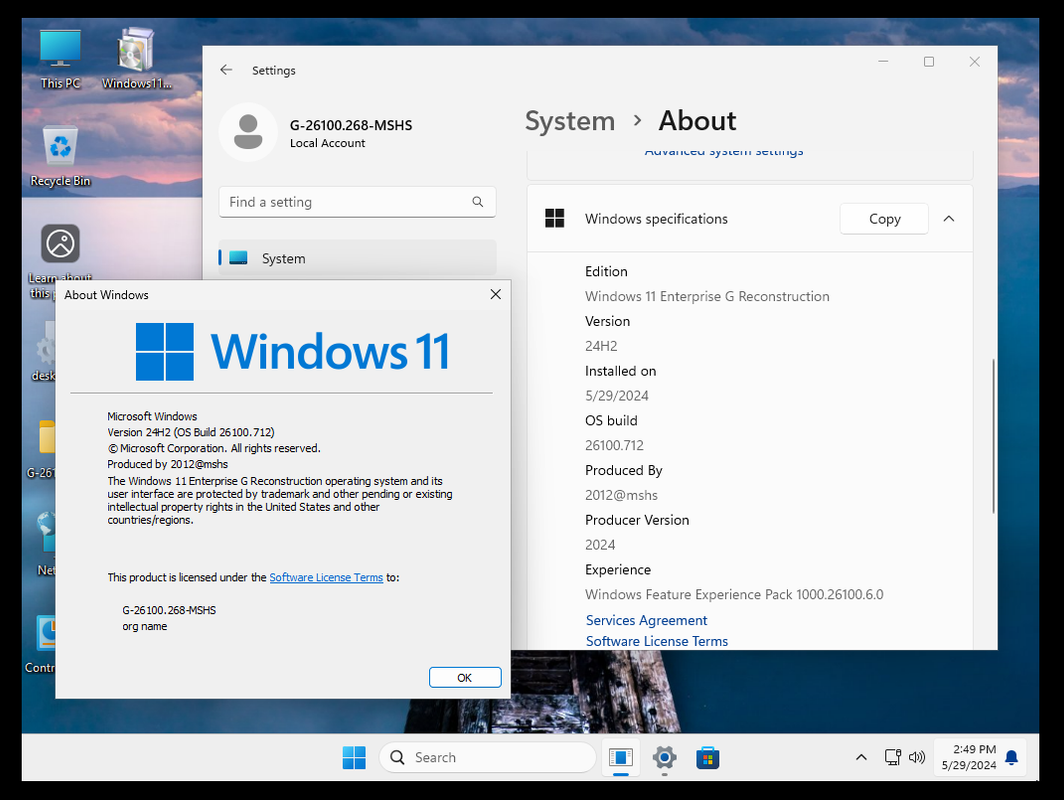1064x800 pixels.
Task: Click the network tray icon
Action: click(892, 757)
